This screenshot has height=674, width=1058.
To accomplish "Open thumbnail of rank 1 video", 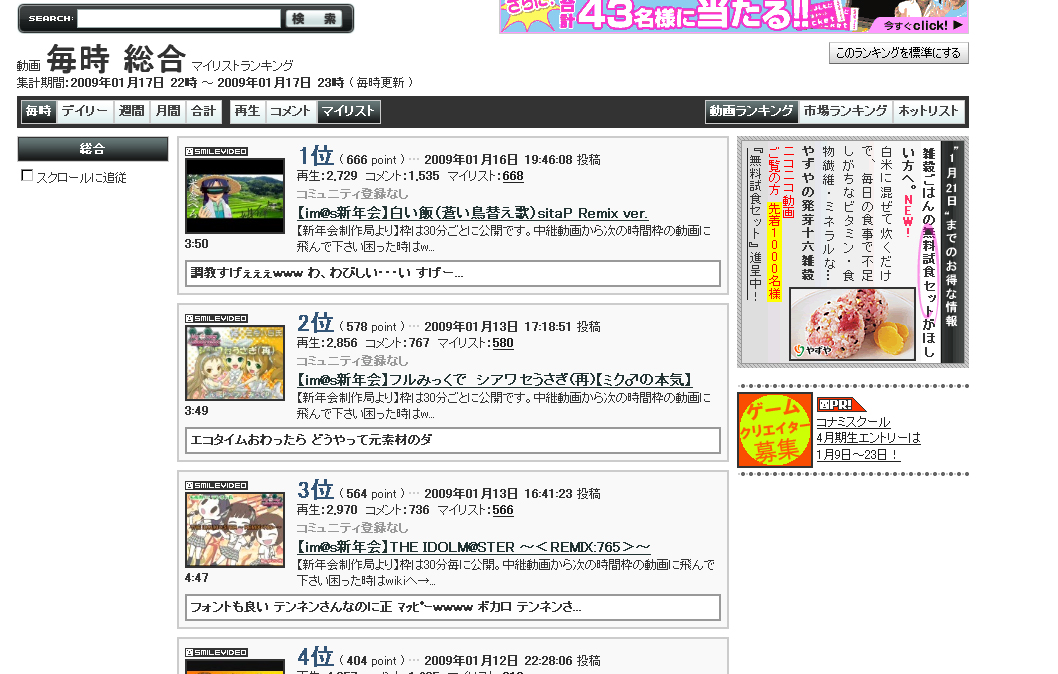I will point(235,196).
